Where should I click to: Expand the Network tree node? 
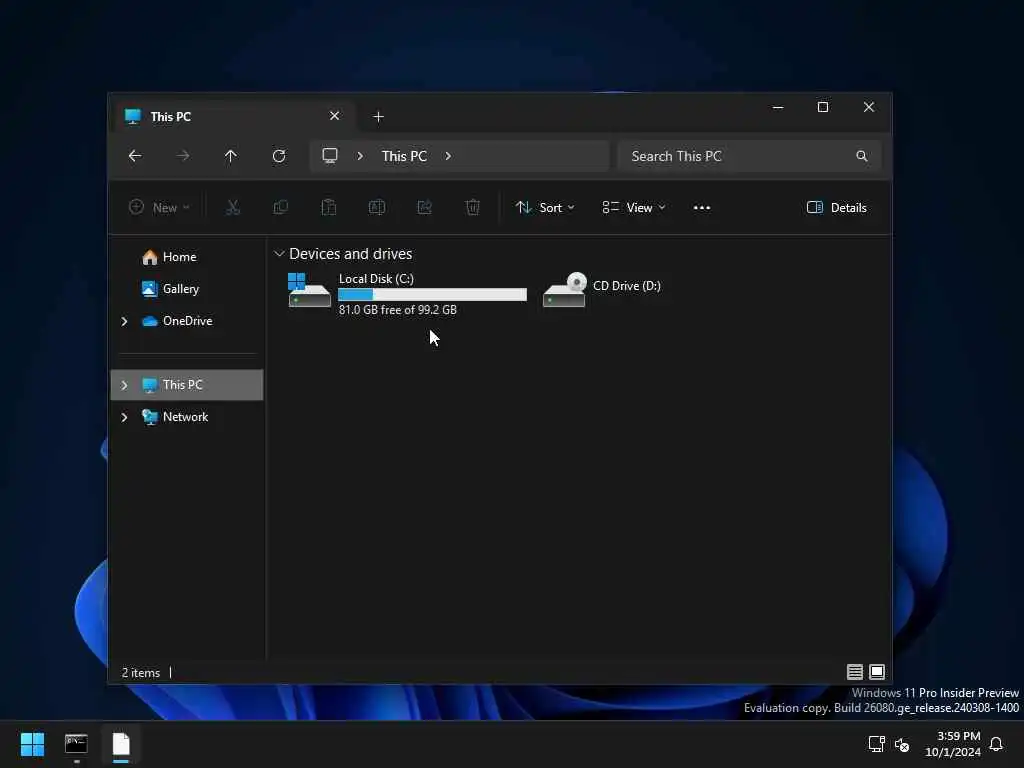pos(124,417)
